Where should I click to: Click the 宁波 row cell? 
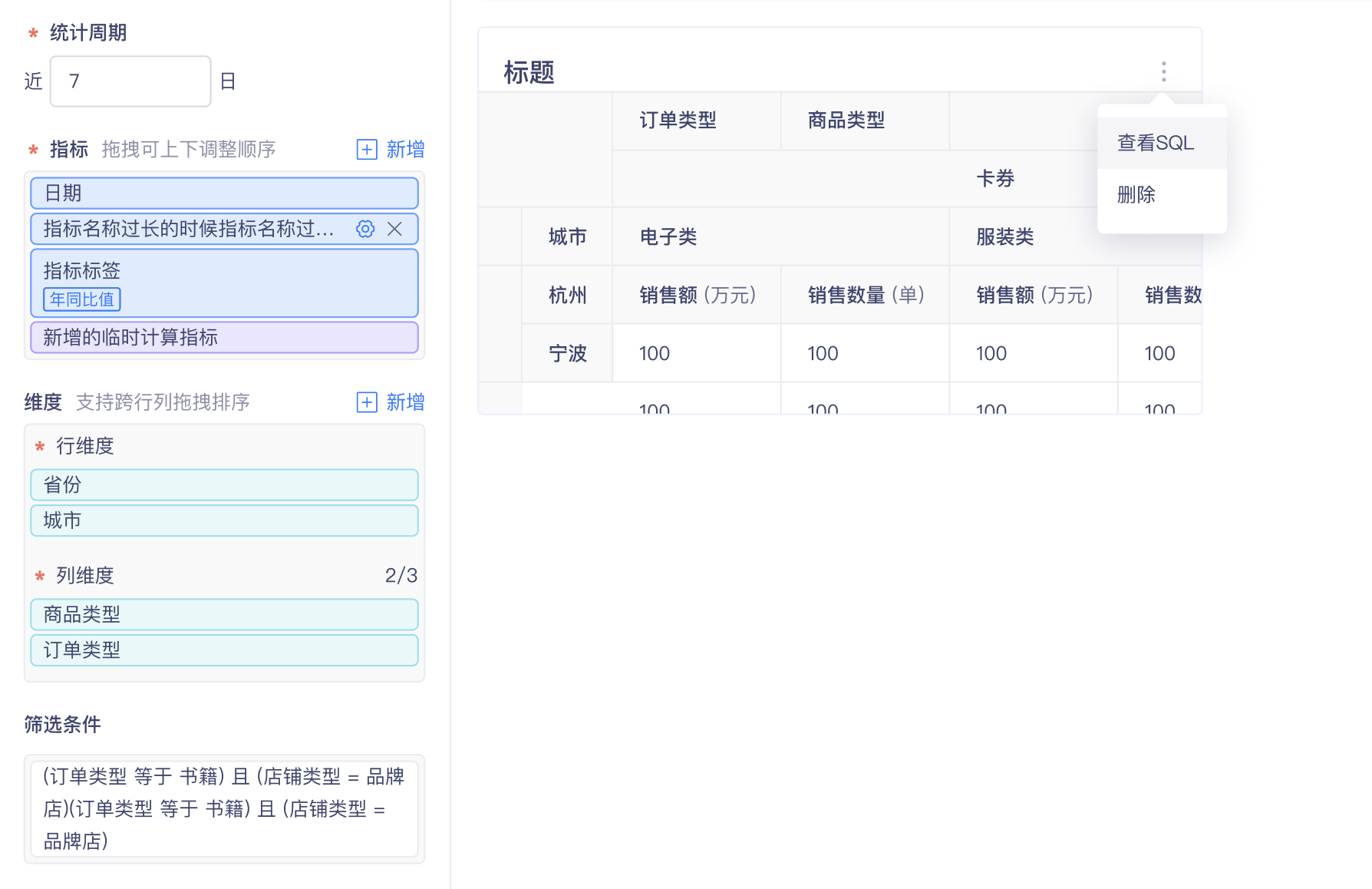pyautogui.click(x=567, y=353)
